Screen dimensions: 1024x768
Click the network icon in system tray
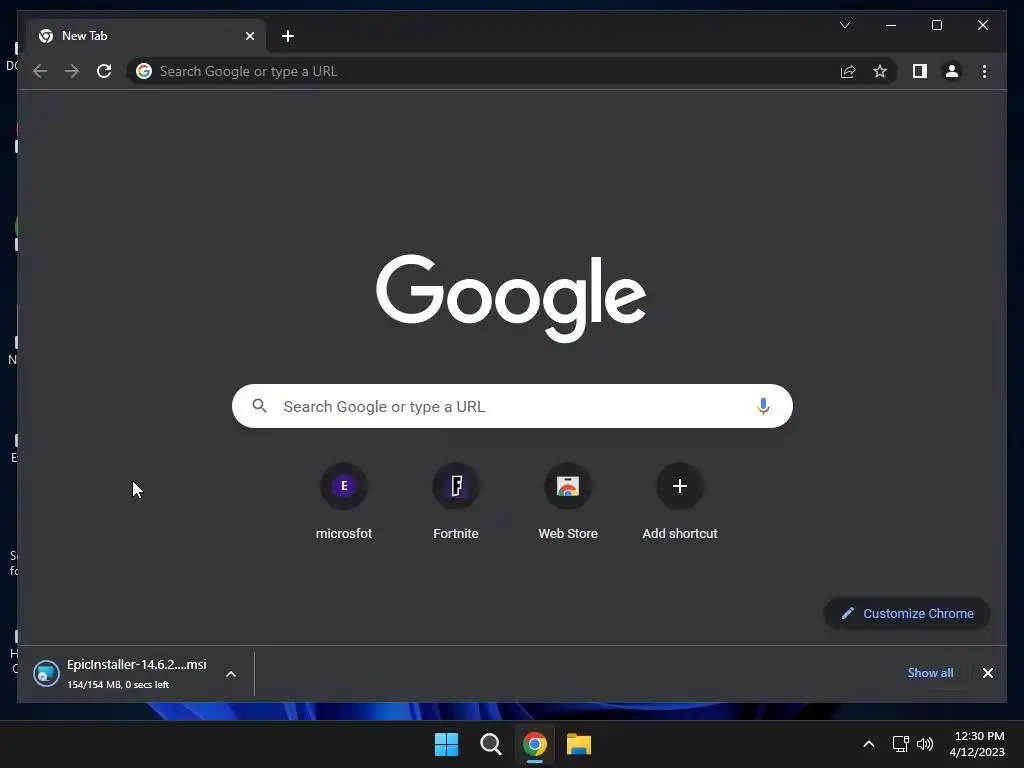point(901,744)
